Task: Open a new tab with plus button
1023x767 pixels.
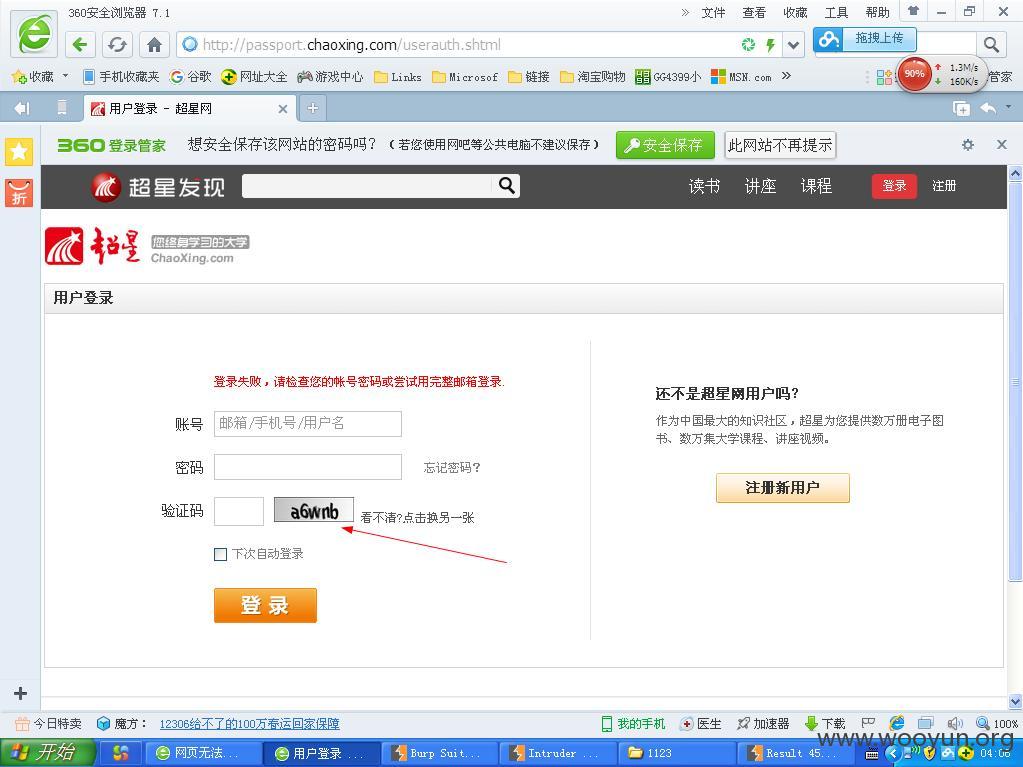Action: coord(313,108)
